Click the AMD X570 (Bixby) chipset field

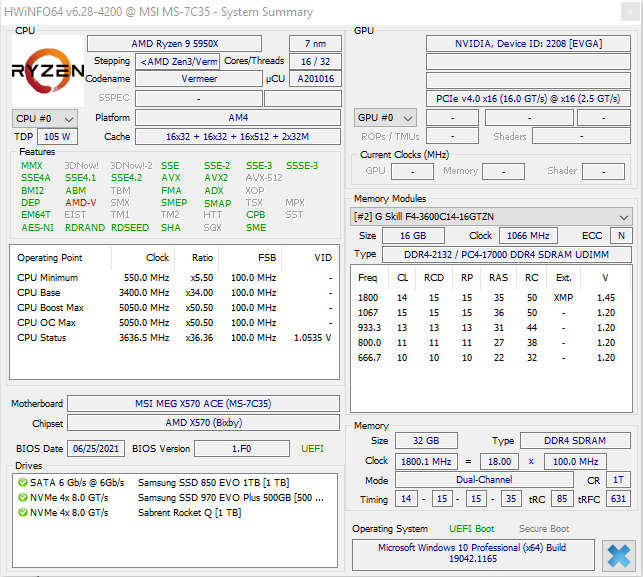203,423
